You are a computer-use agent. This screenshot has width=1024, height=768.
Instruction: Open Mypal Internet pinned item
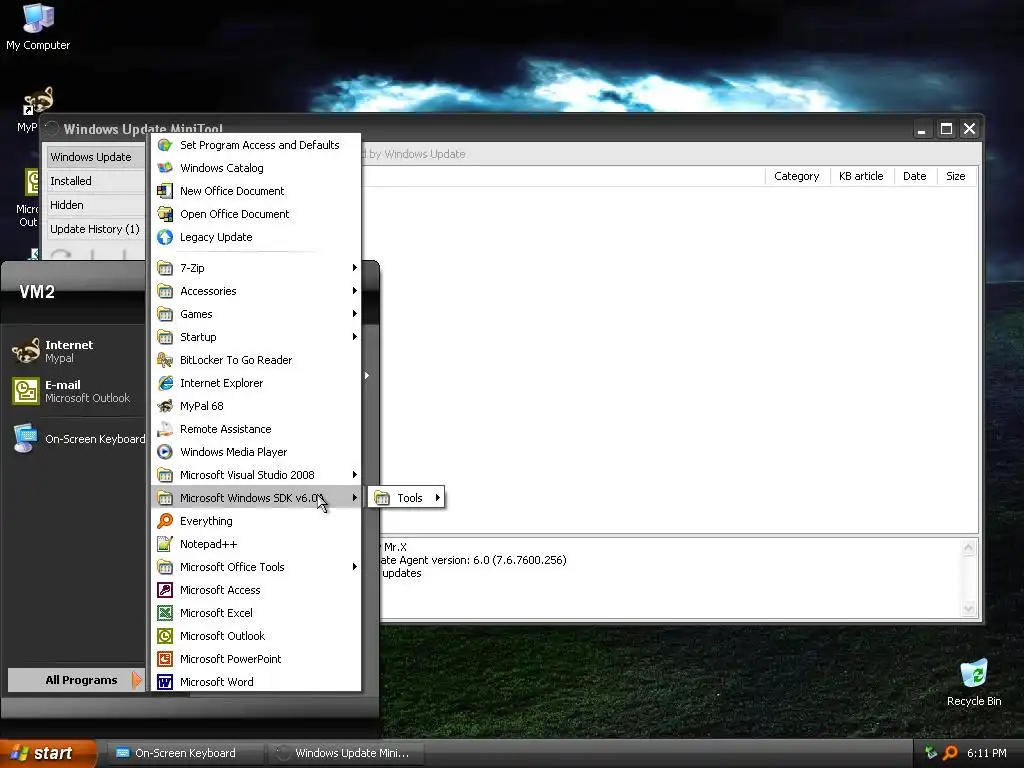point(77,351)
